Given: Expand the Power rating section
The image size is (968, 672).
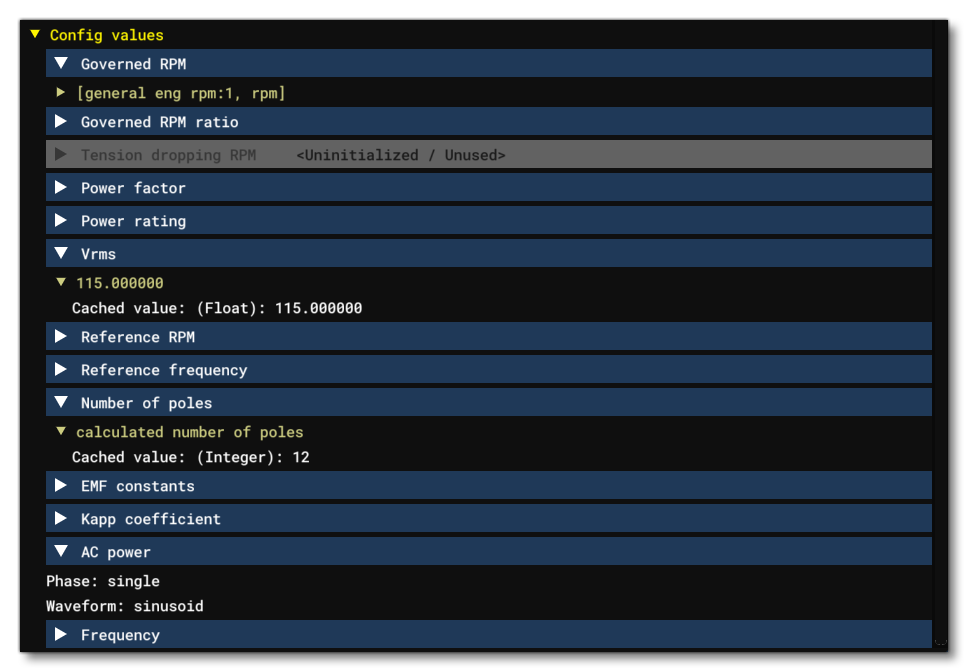Looking at the screenshot, I should [x=60, y=221].
